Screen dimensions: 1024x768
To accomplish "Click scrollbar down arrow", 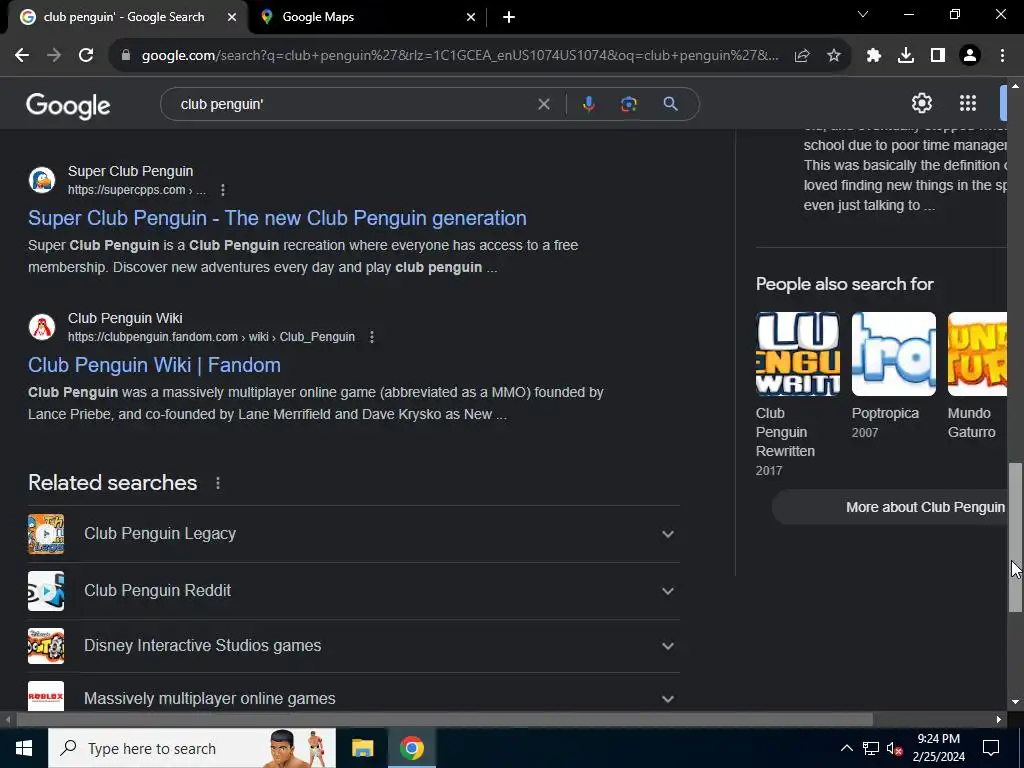I will pos(1016,703).
